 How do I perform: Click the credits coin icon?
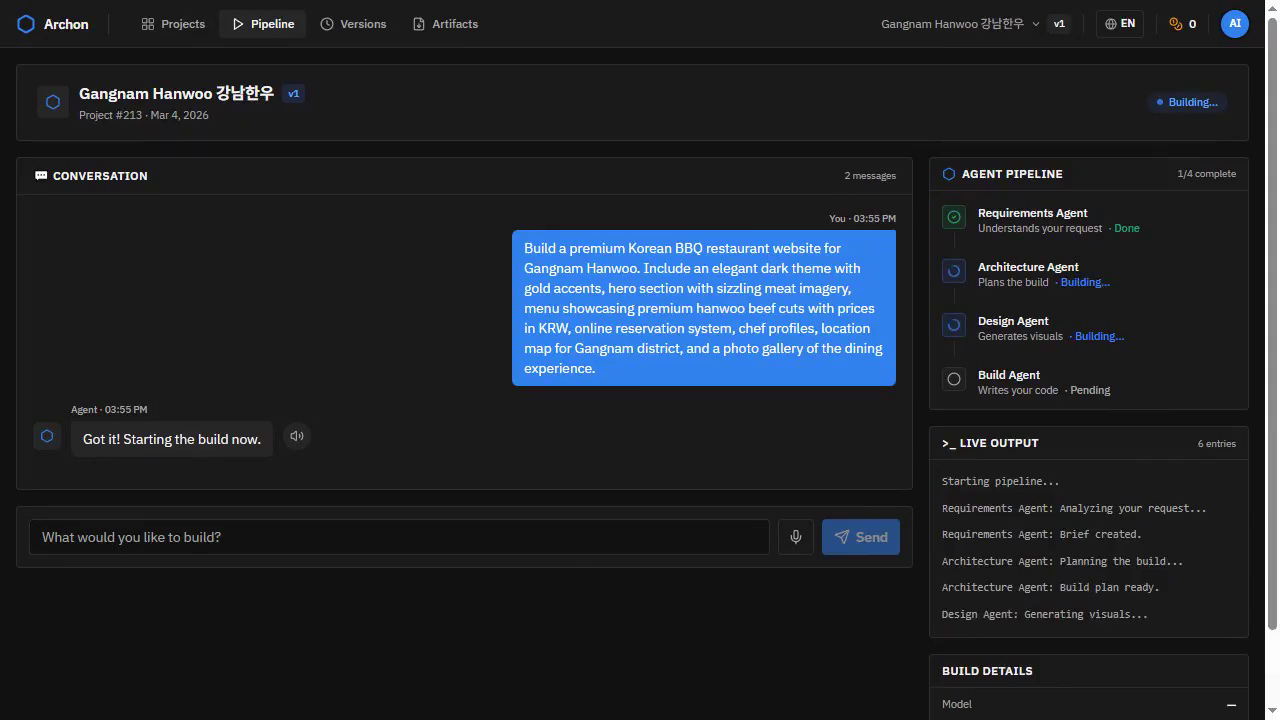click(x=1176, y=24)
